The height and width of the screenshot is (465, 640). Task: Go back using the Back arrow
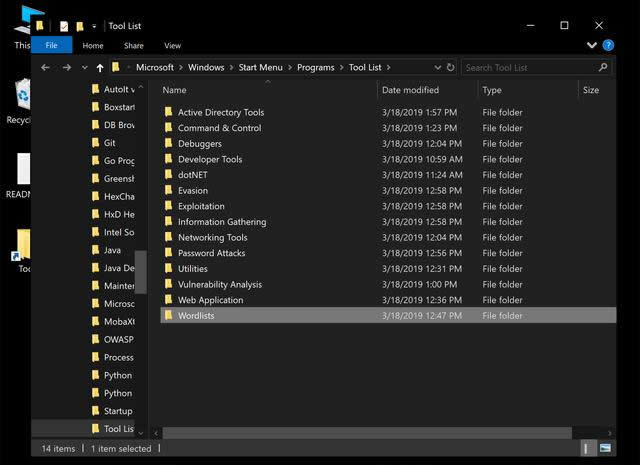pos(45,67)
